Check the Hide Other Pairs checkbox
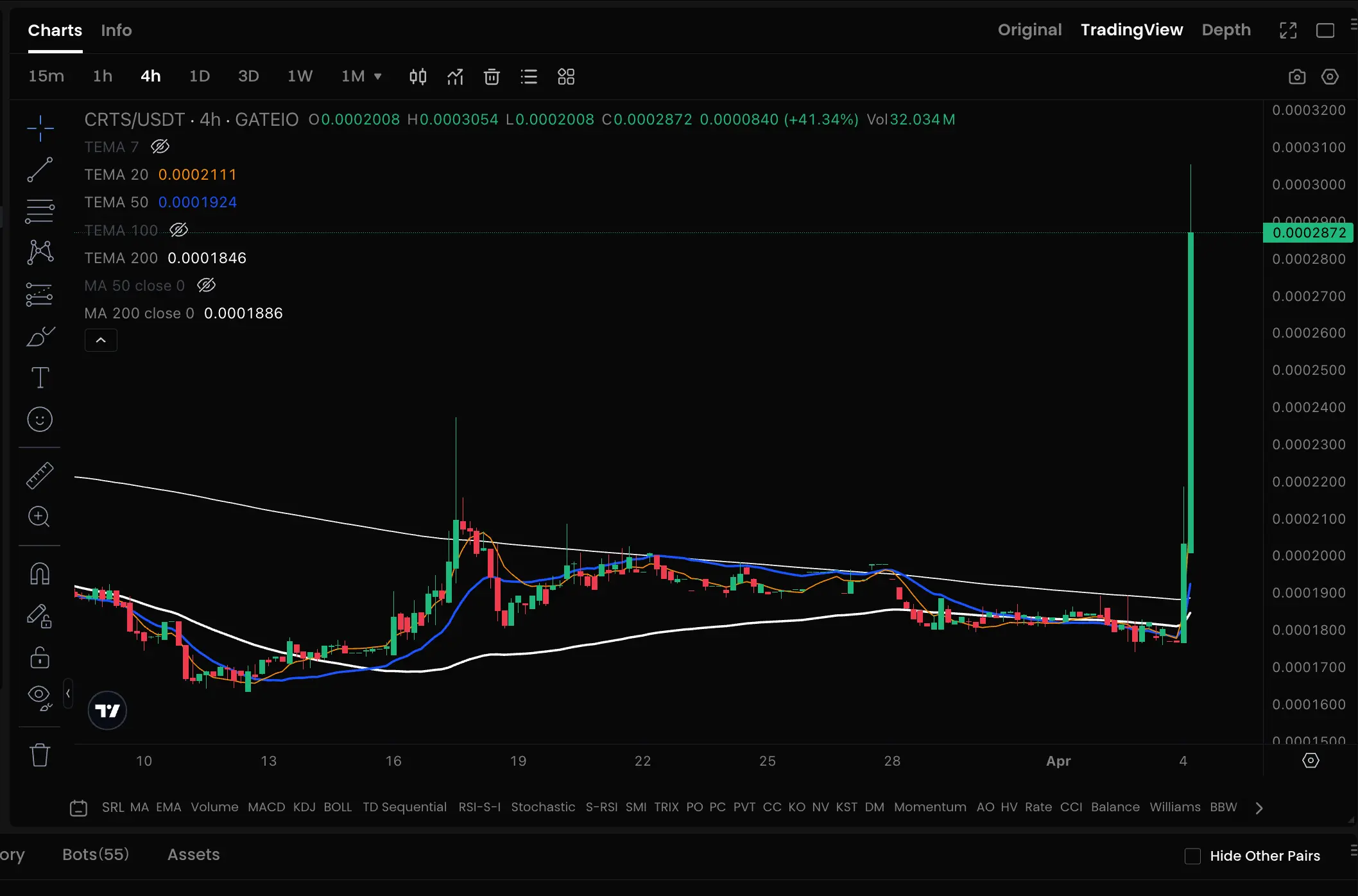Screen dimensions: 1358x896 tap(1192, 856)
